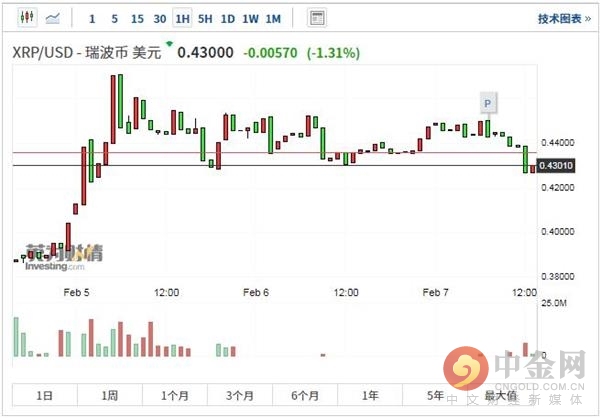Choose the 1个月 time range tab
The image size is (600, 418).
pos(175,395)
